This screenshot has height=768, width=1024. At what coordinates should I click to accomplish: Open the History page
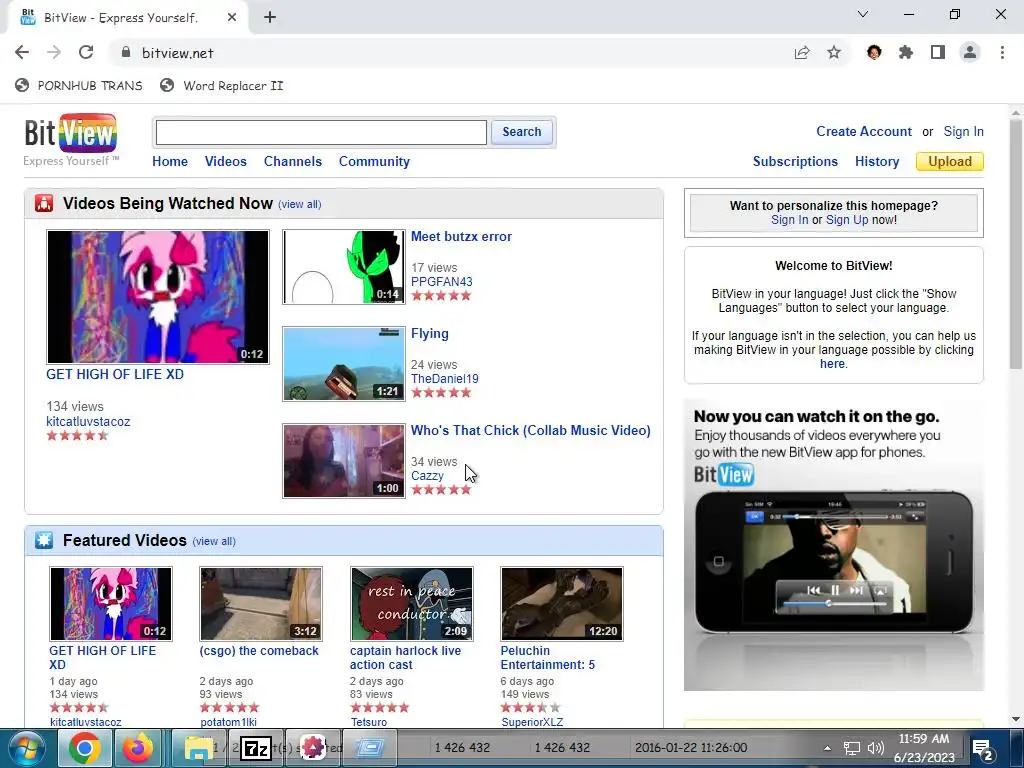(877, 161)
